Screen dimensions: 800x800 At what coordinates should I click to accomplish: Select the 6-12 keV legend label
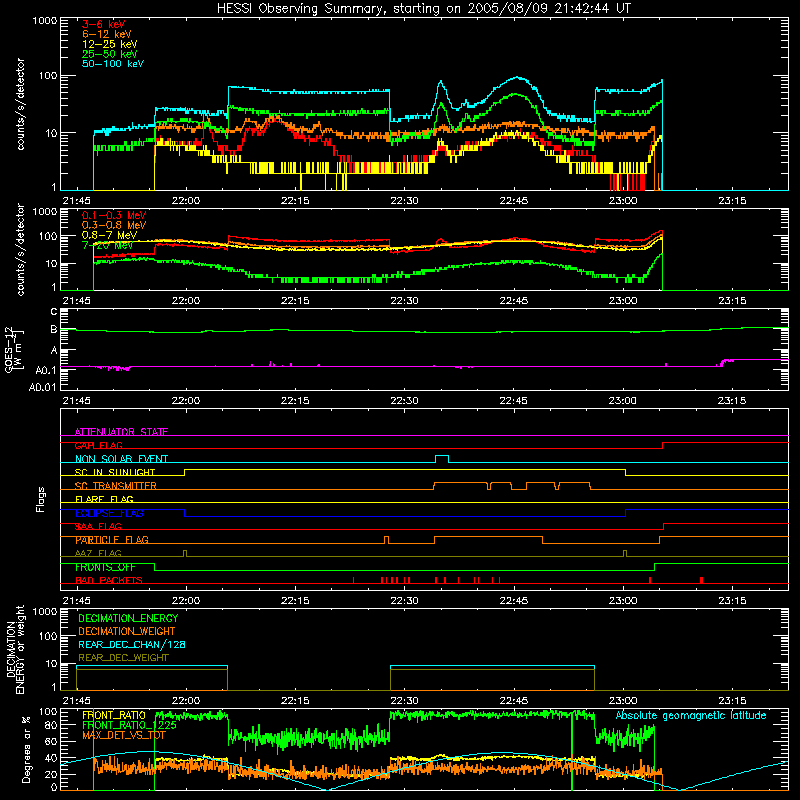click(x=107, y=34)
